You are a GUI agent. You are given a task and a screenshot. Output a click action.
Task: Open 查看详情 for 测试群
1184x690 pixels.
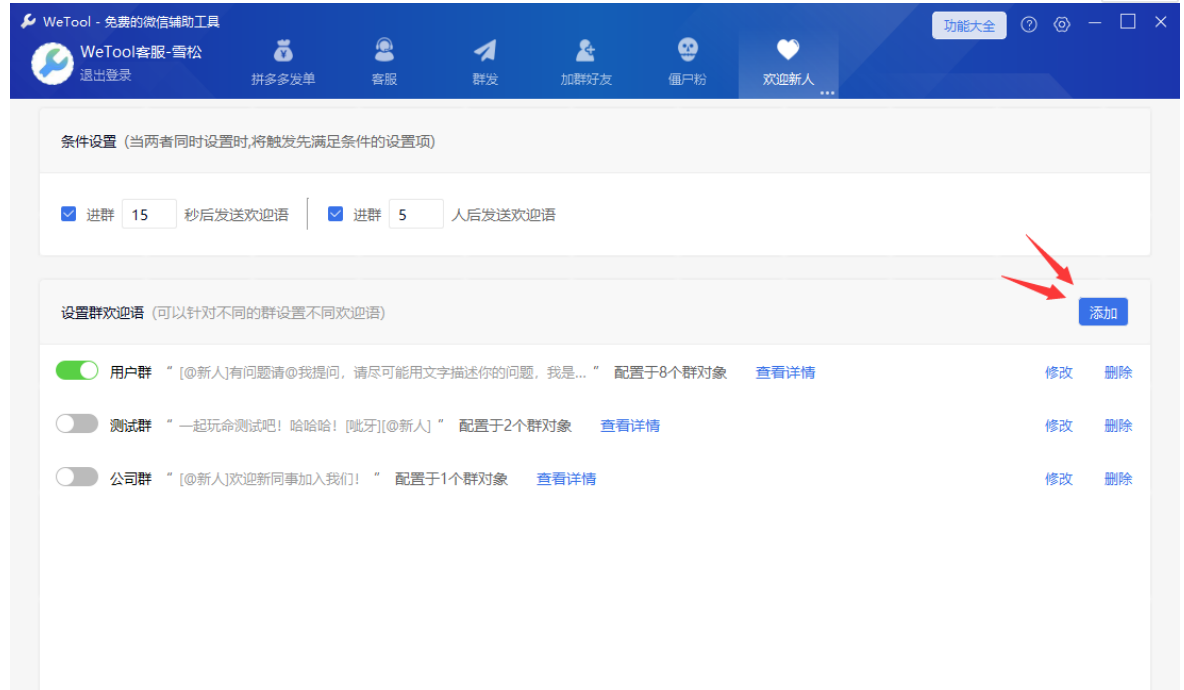[630, 426]
